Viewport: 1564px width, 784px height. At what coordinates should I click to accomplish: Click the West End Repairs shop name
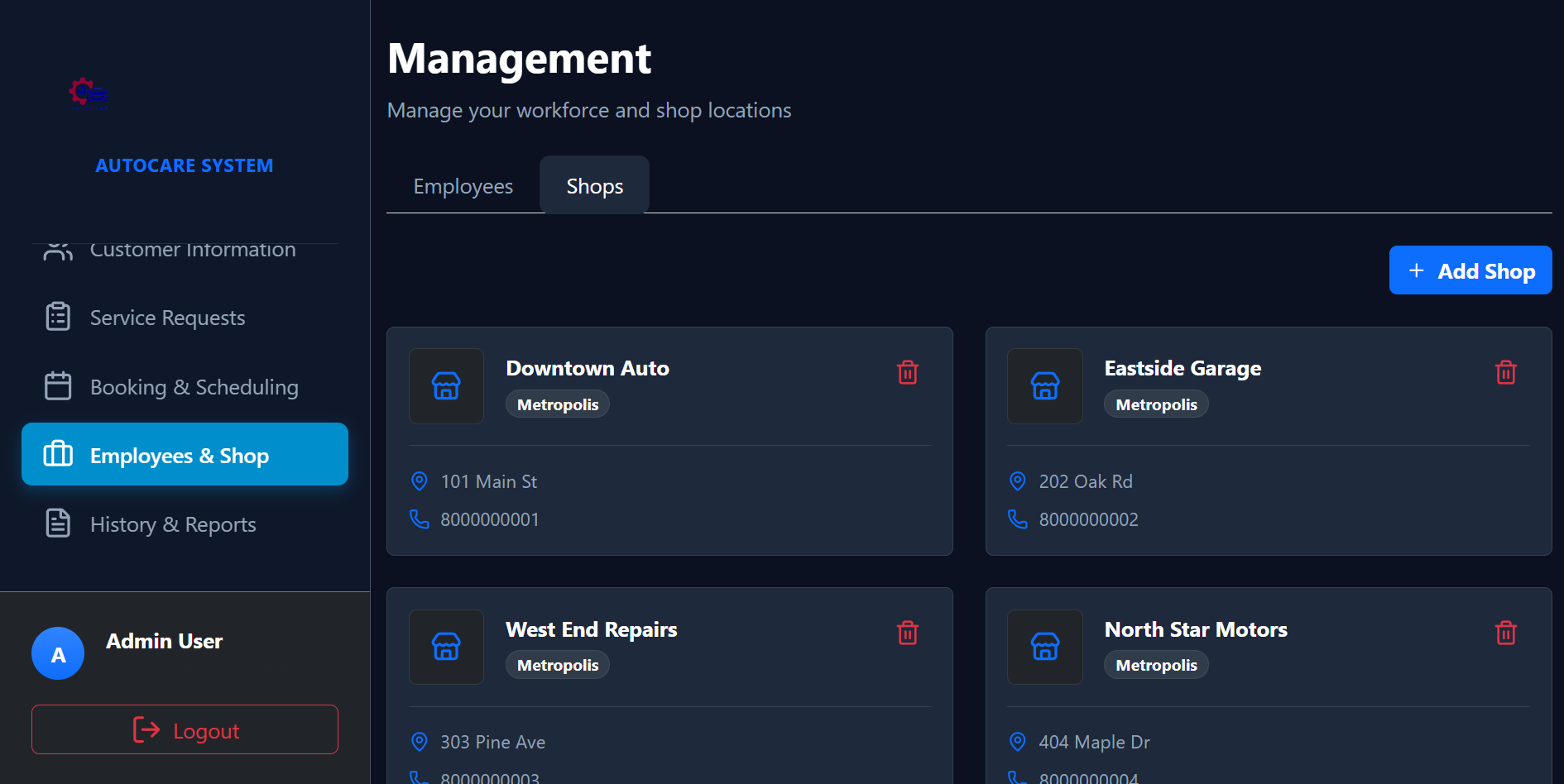(x=591, y=629)
